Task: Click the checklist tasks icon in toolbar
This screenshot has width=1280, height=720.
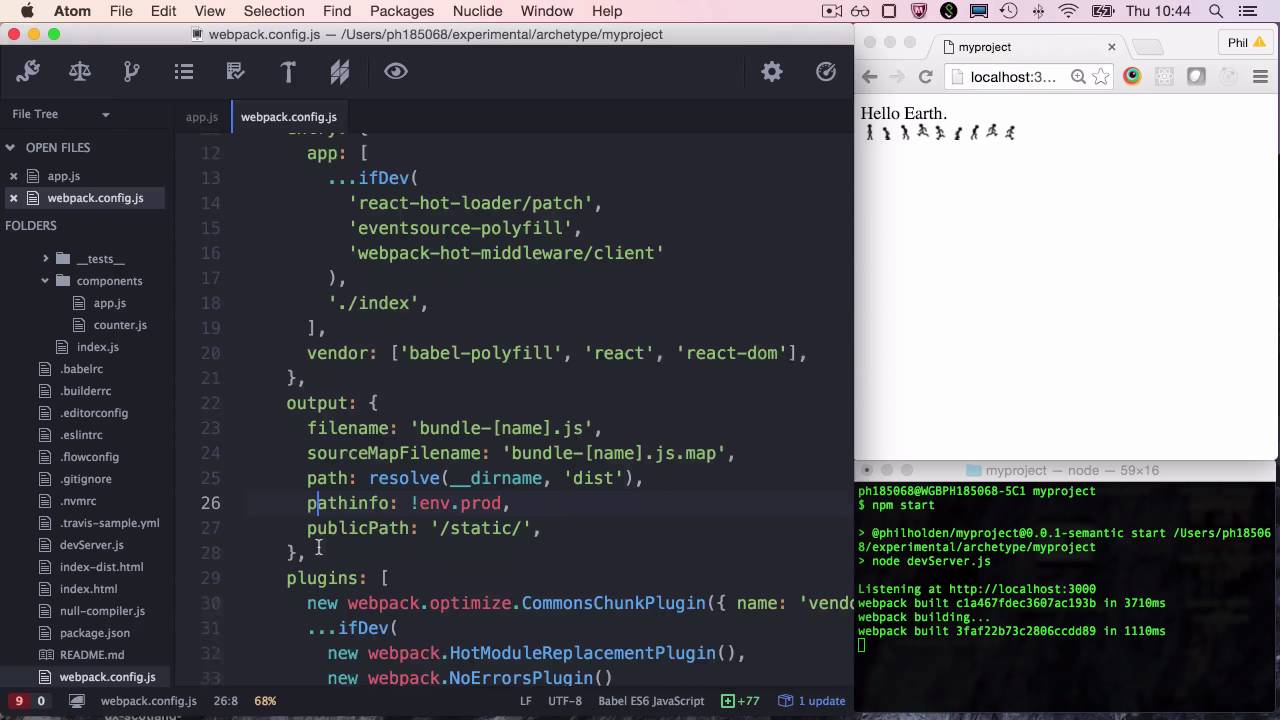Action: point(236,71)
